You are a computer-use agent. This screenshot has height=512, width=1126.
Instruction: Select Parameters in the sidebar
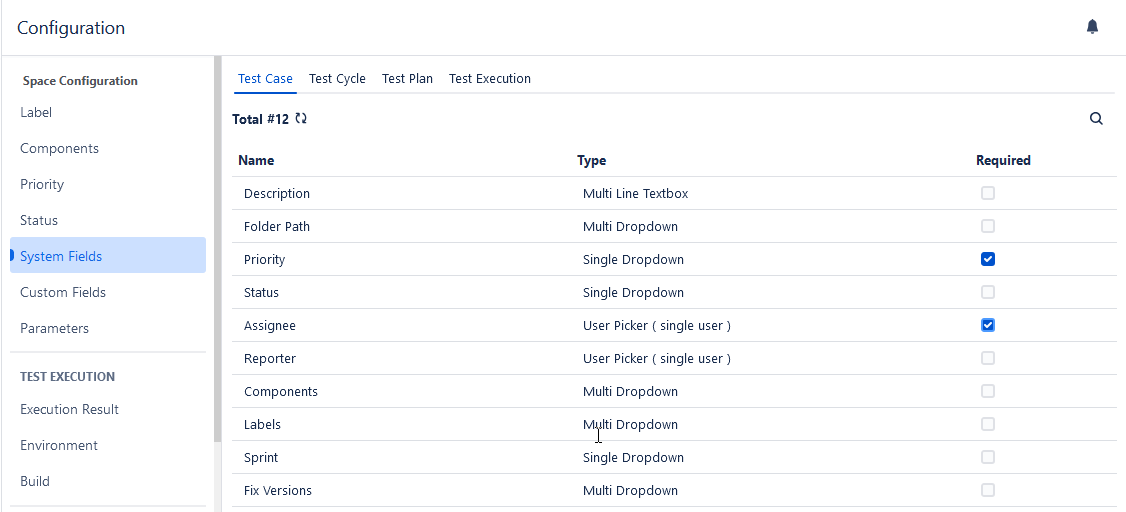[54, 328]
